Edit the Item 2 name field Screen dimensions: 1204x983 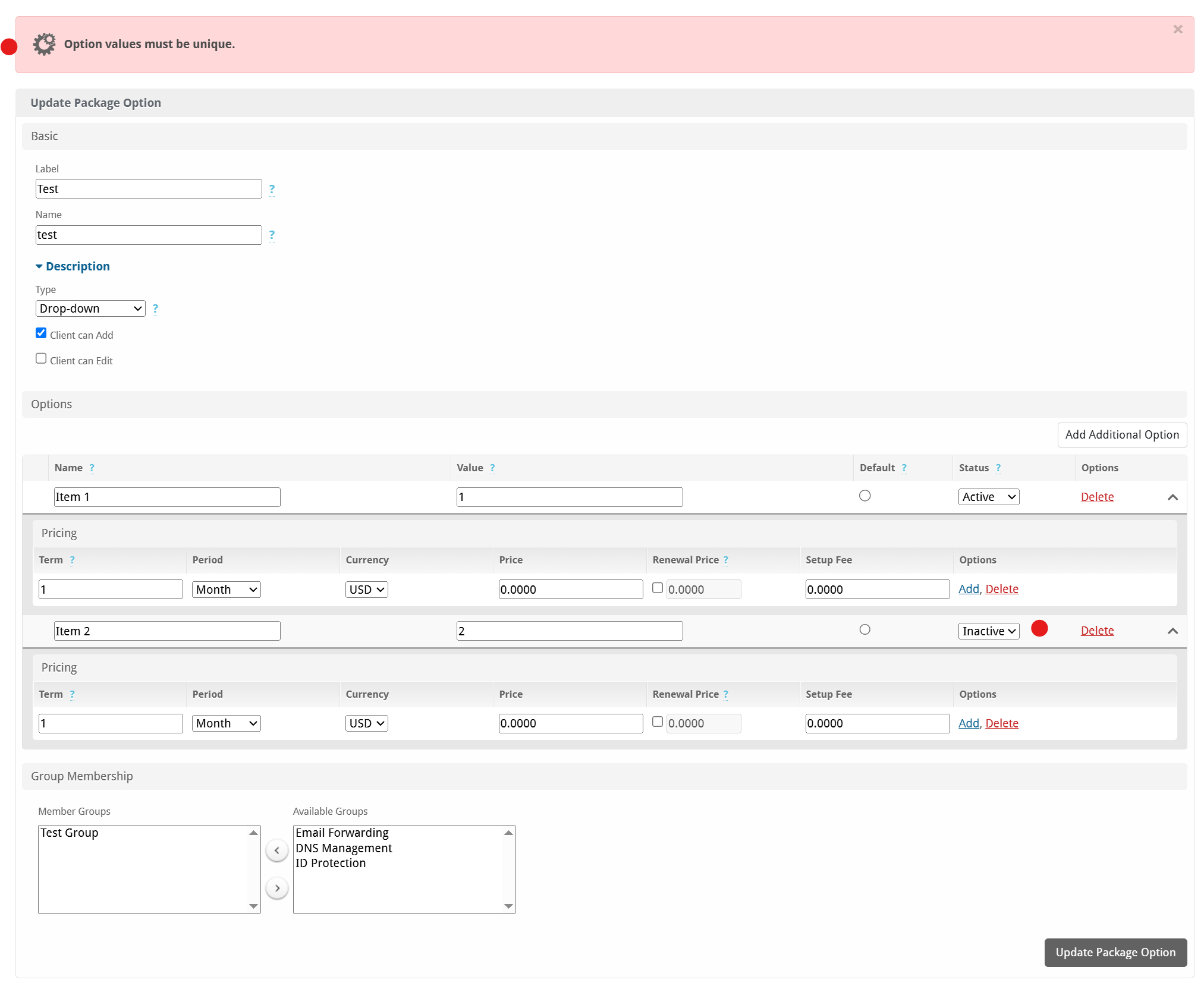pyautogui.click(x=167, y=631)
